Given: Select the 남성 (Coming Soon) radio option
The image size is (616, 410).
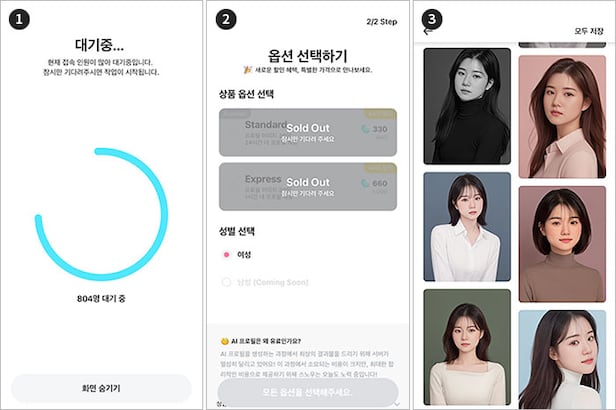Looking at the screenshot, I should (x=226, y=282).
